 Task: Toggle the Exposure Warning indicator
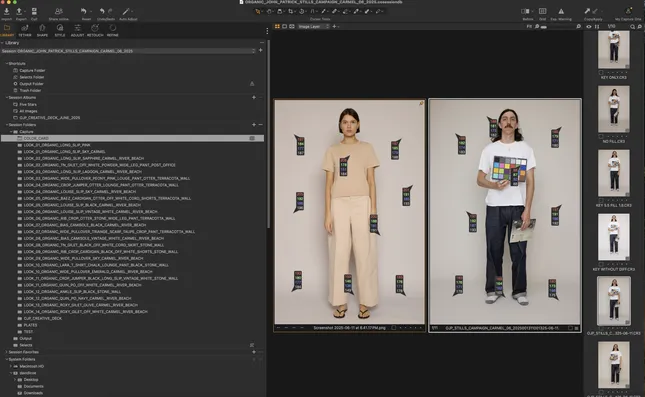coord(561,12)
